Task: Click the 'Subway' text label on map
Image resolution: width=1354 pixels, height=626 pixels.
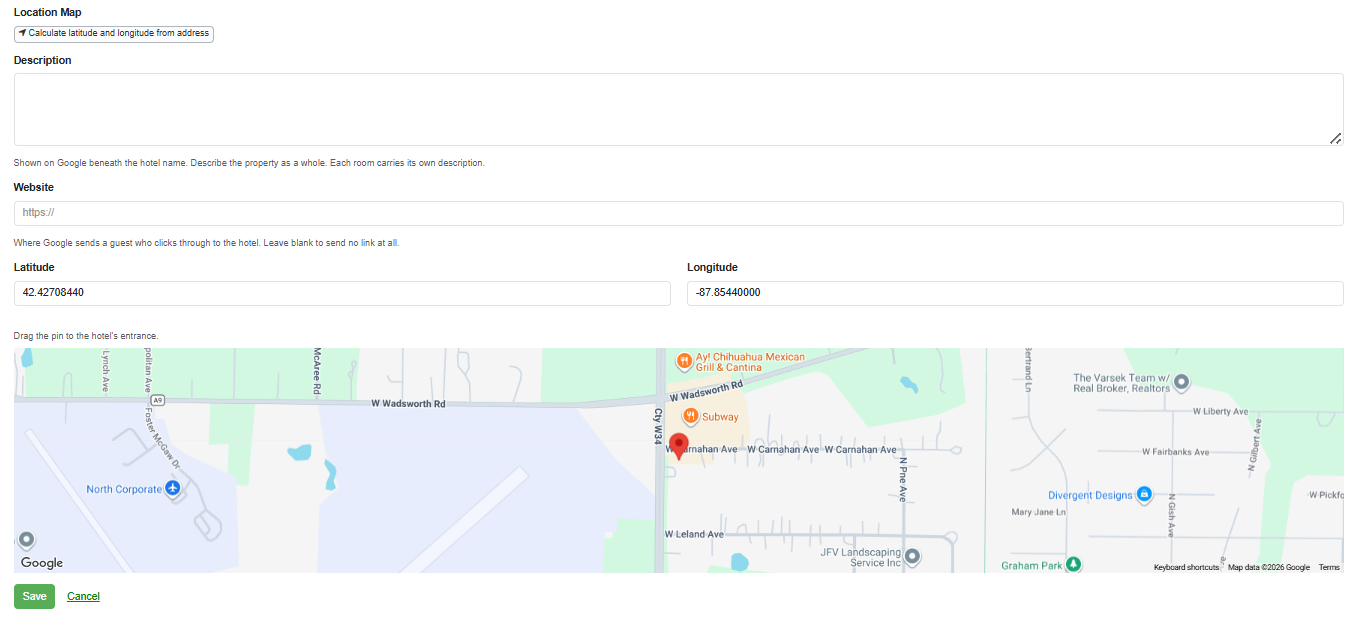Action: pos(720,417)
